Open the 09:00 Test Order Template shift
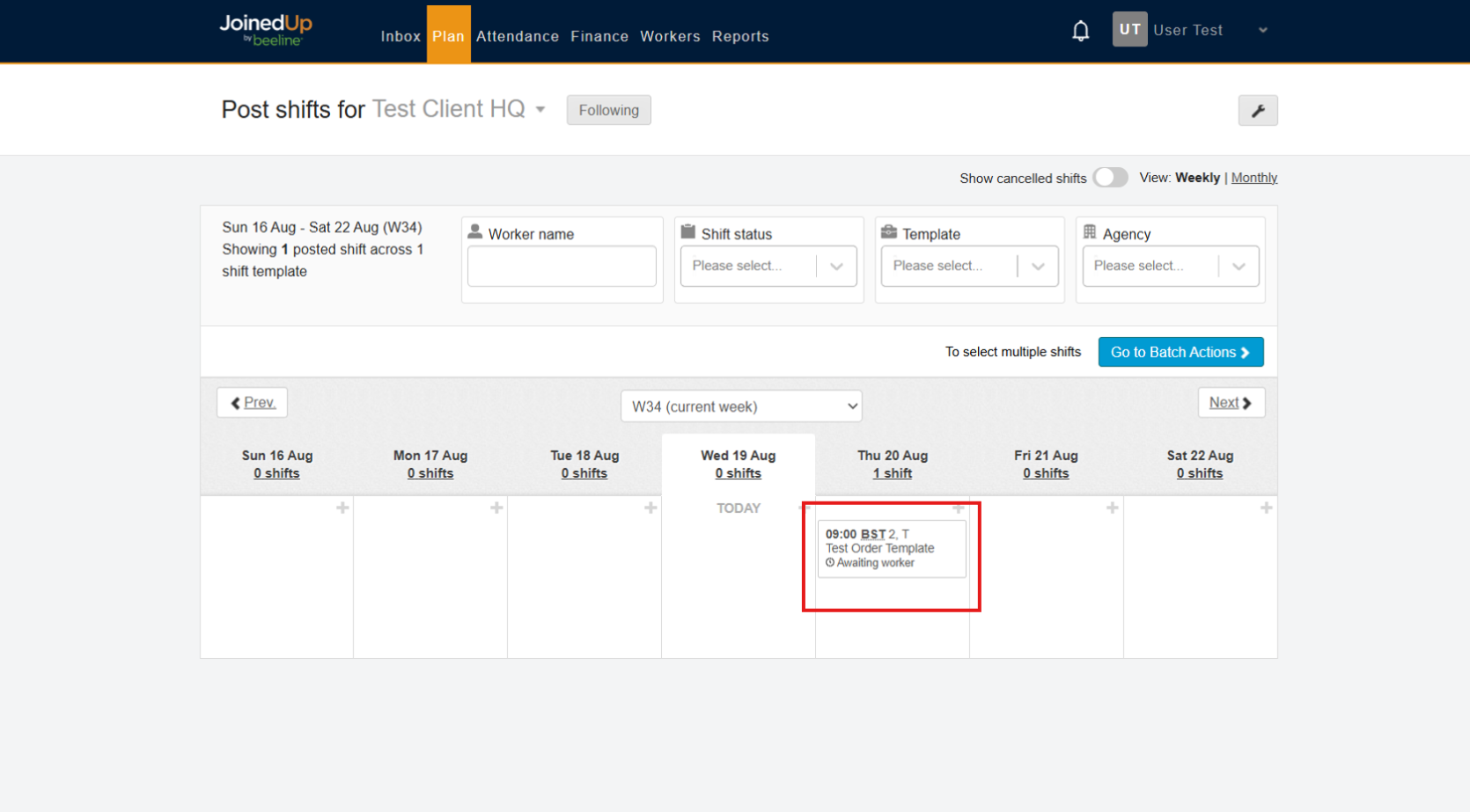 click(892, 549)
